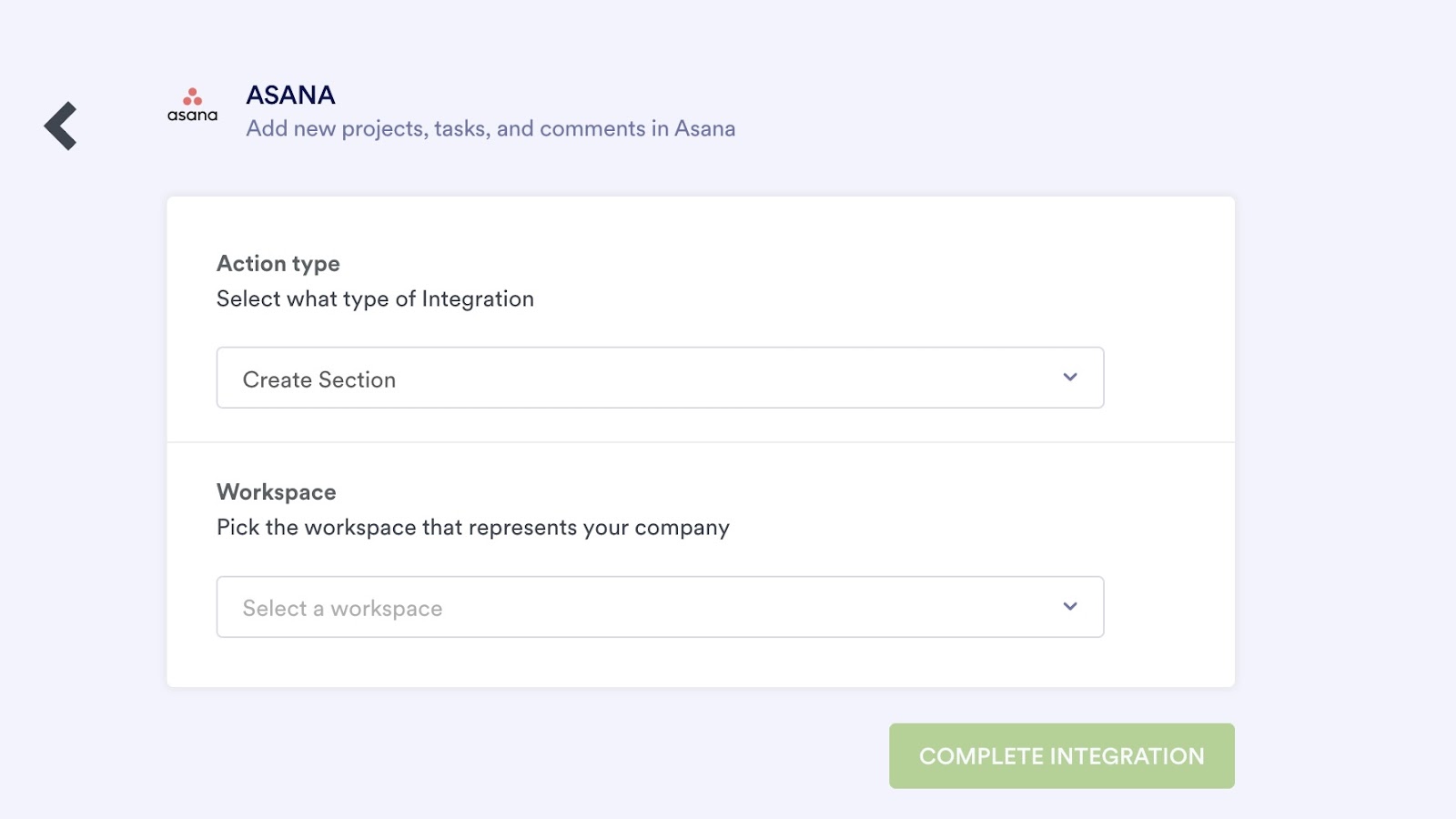The height and width of the screenshot is (819, 1456).
Task: Click the Workspace section label
Action: (277, 491)
